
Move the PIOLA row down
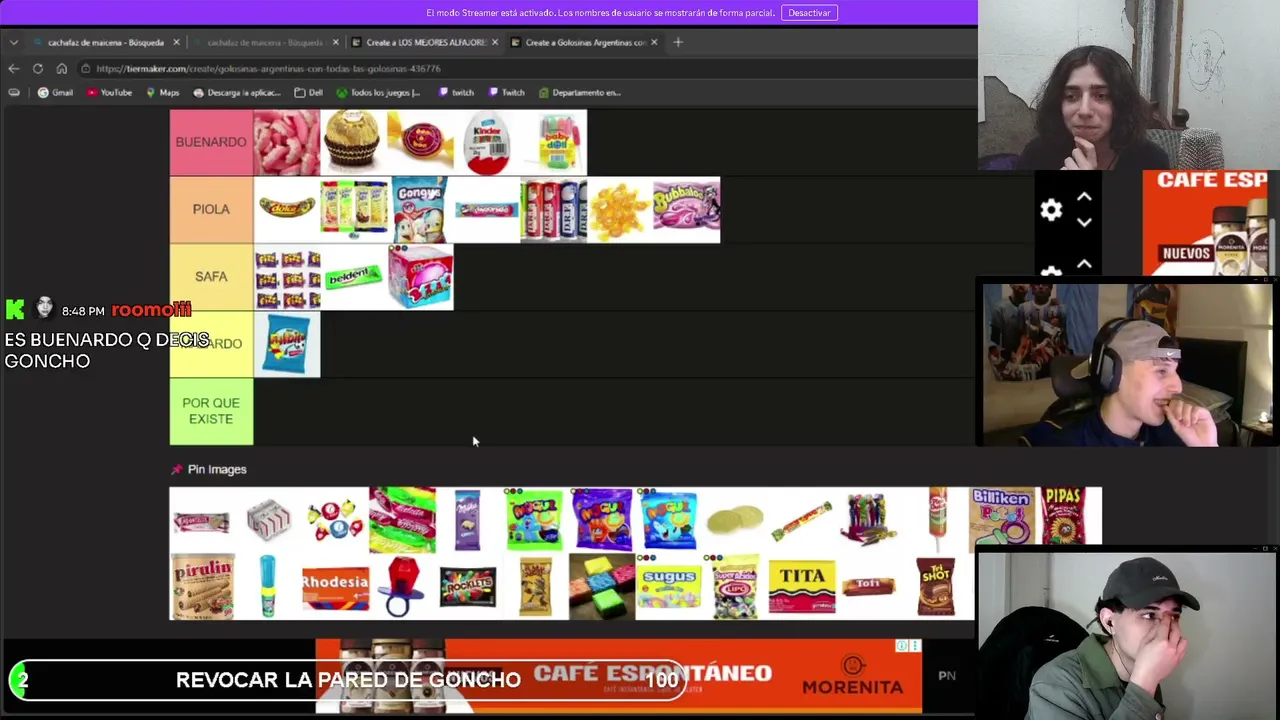1084,222
